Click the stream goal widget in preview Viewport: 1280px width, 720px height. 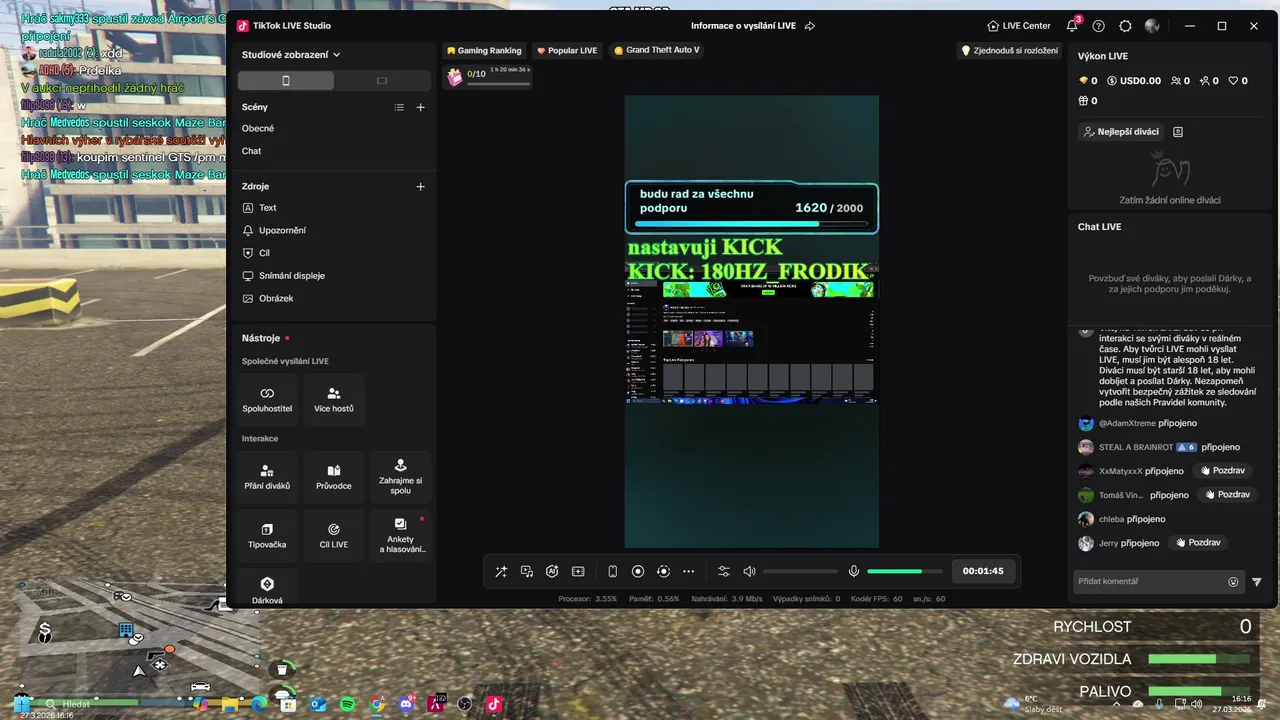coord(752,208)
